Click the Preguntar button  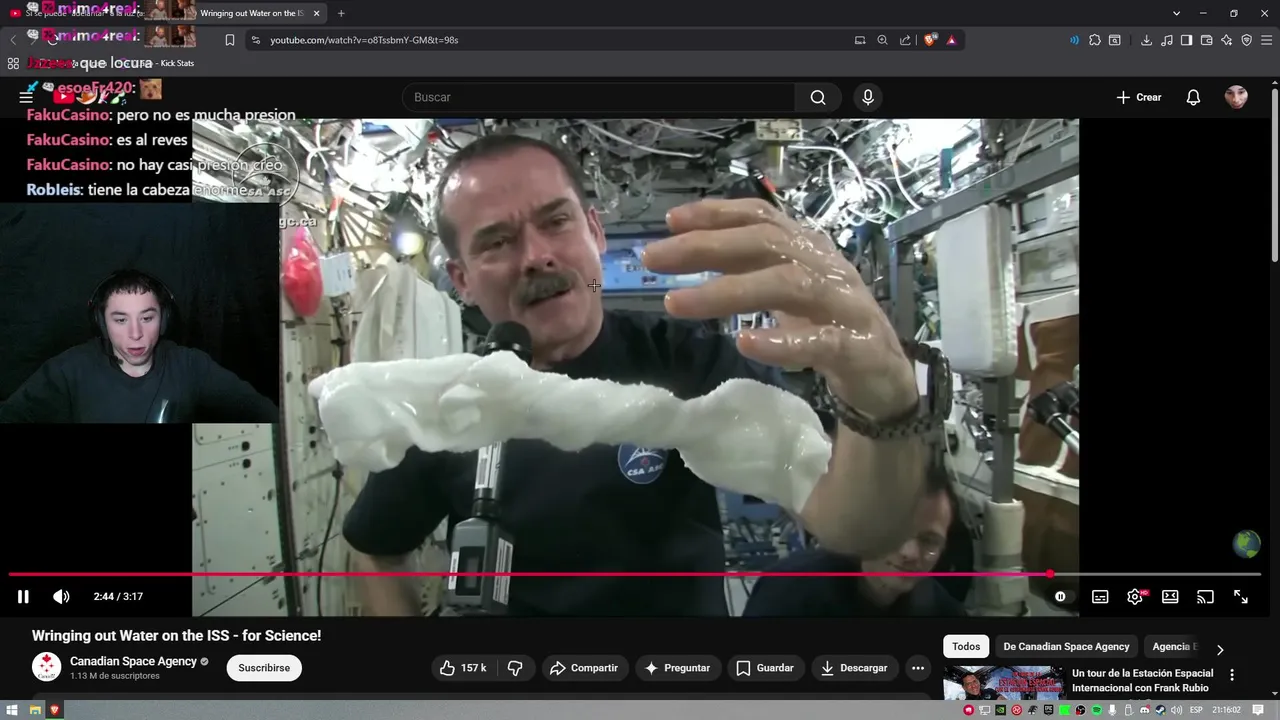pos(677,668)
